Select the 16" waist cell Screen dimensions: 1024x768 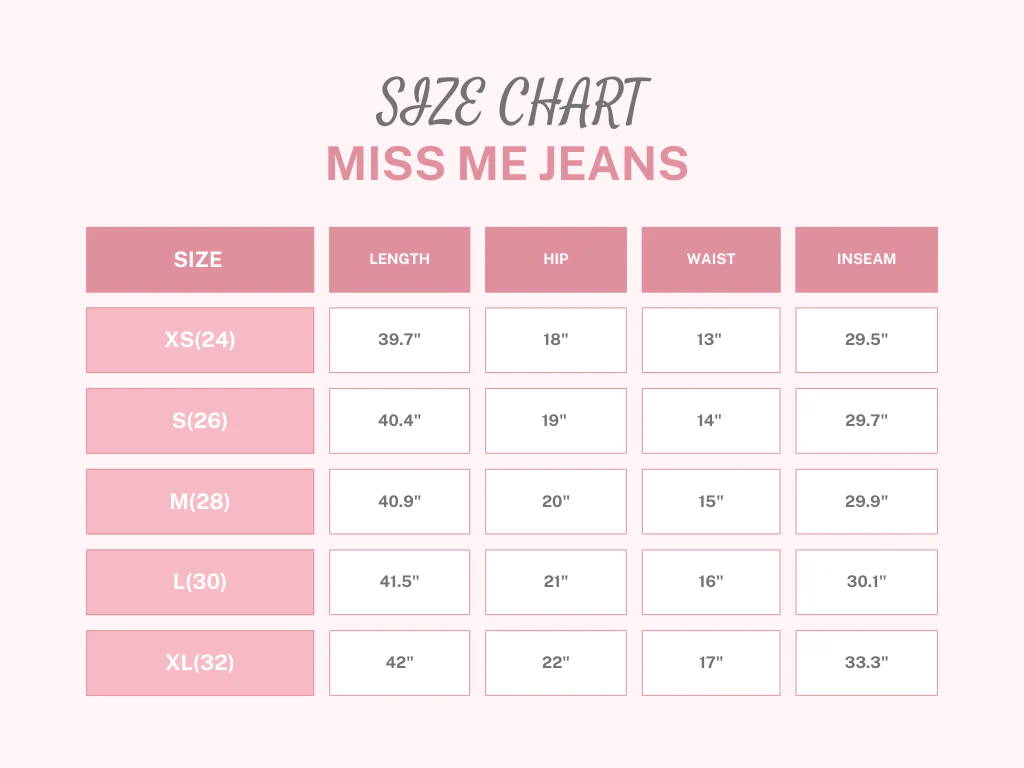[x=710, y=582]
